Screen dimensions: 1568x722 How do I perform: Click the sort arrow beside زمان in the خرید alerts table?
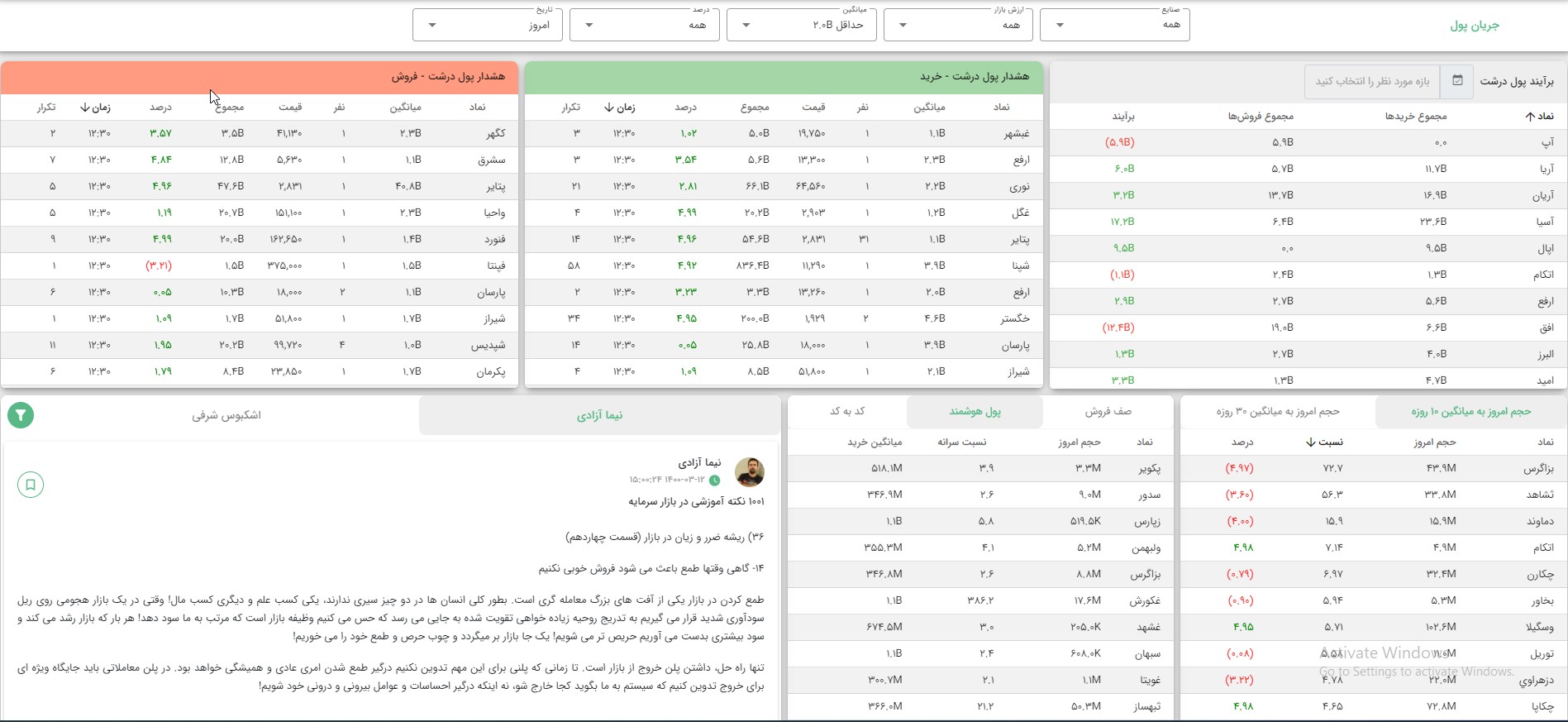click(x=609, y=108)
